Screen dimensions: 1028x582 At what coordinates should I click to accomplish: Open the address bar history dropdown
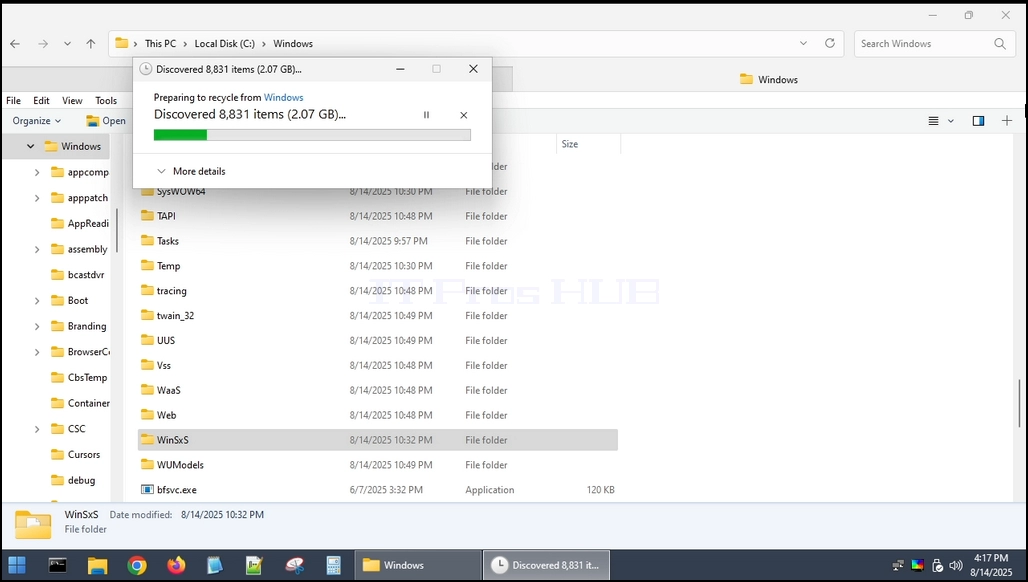tap(803, 43)
